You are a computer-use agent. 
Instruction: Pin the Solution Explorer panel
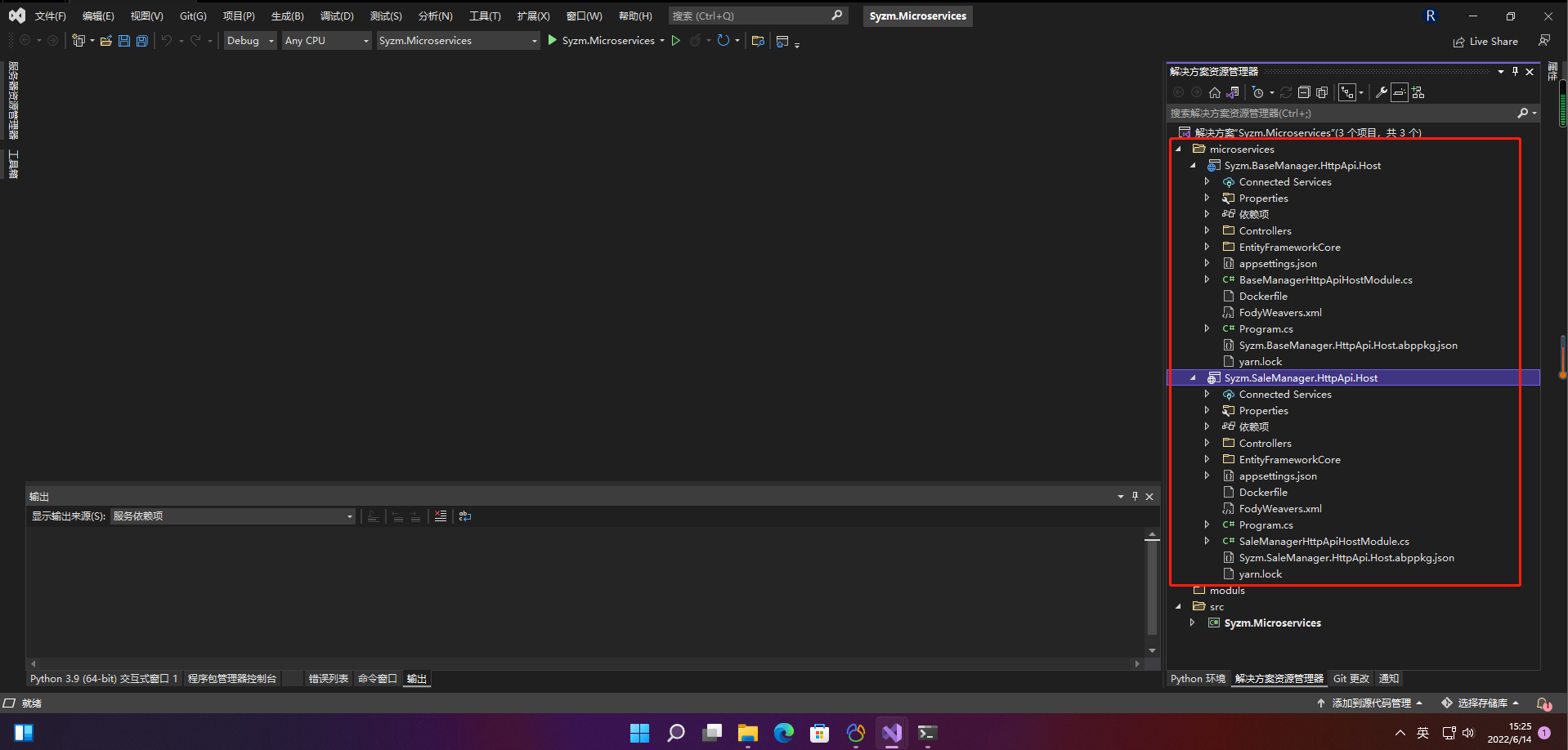coord(1515,72)
